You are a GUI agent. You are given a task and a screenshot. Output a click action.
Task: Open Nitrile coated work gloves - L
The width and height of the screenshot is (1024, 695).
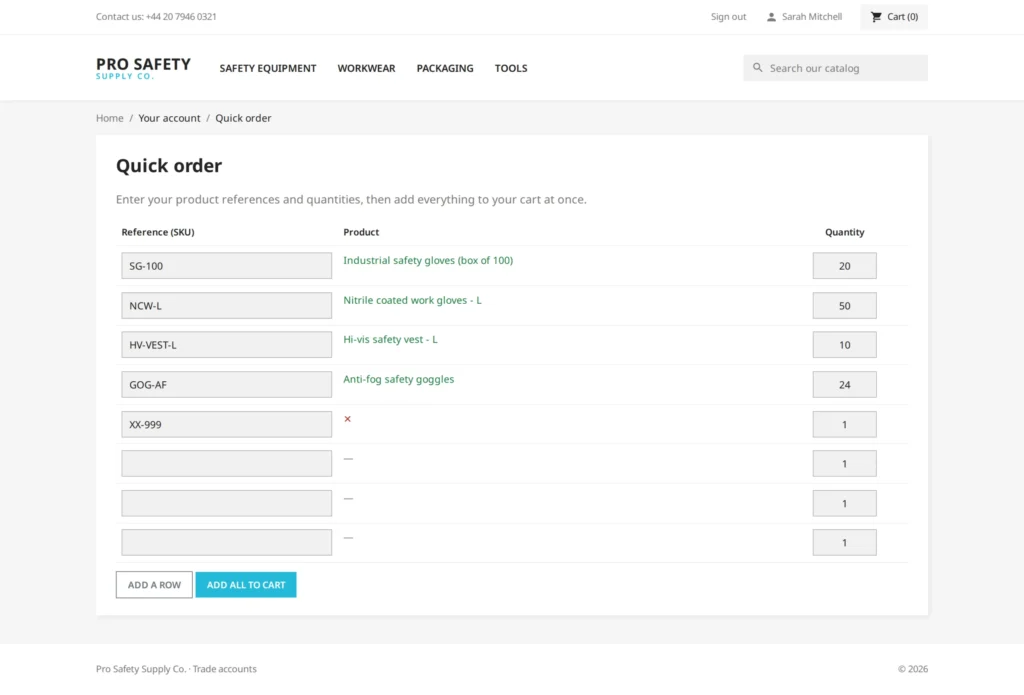412,300
